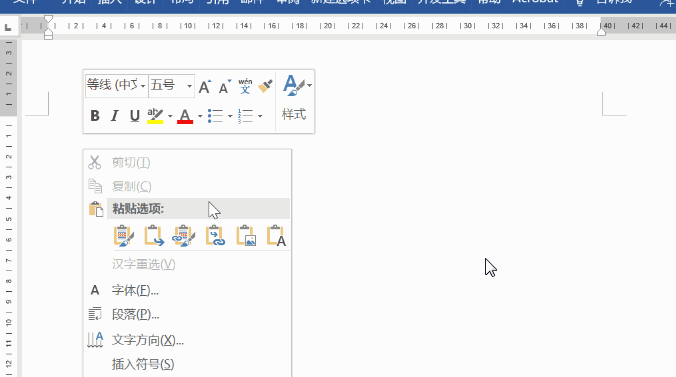Paste as Picture option icon
Screen dimensions: 676x377
[x=246, y=236]
